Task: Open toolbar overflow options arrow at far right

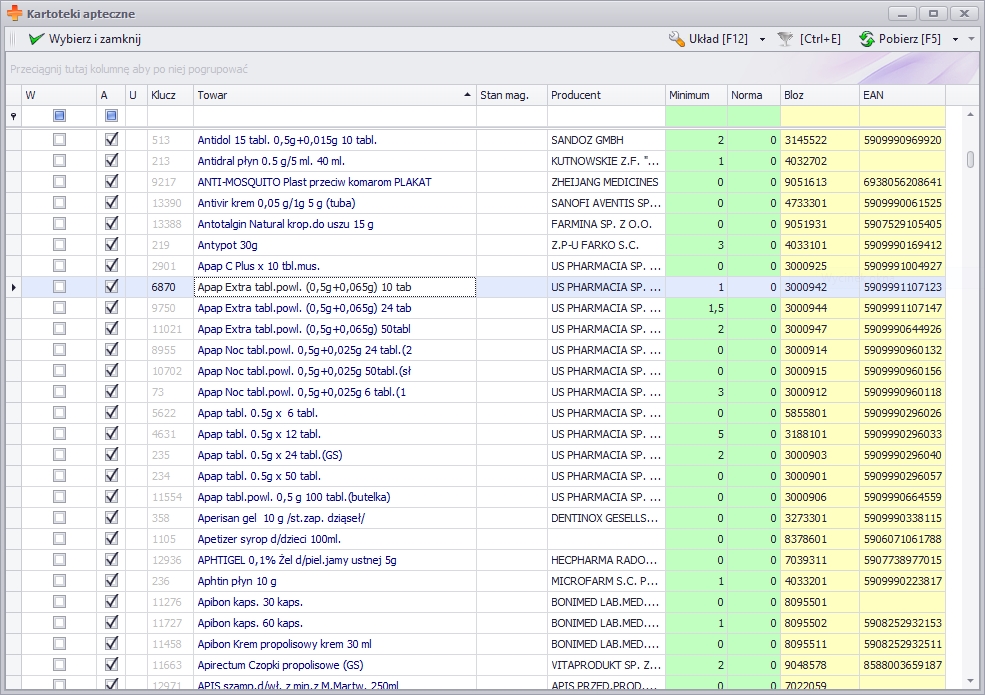Action: [x=971, y=40]
